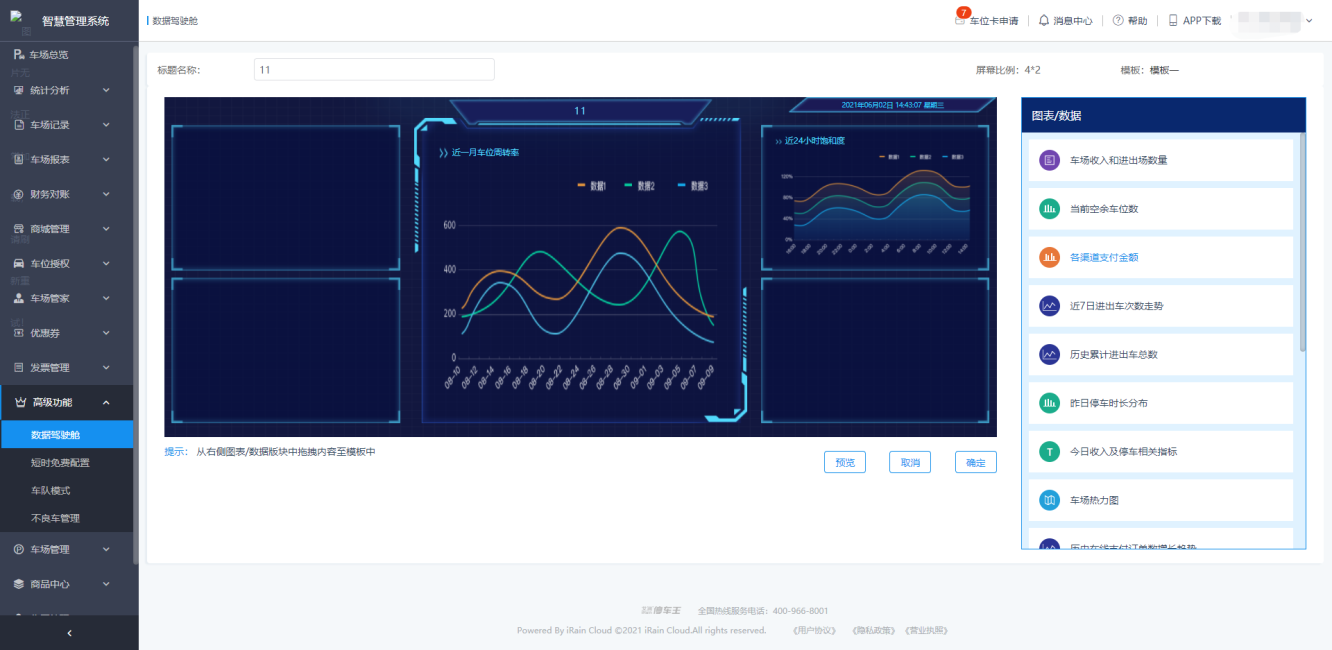
Task: Open 车位卡申请 with notification badge
Action: pos(986,20)
